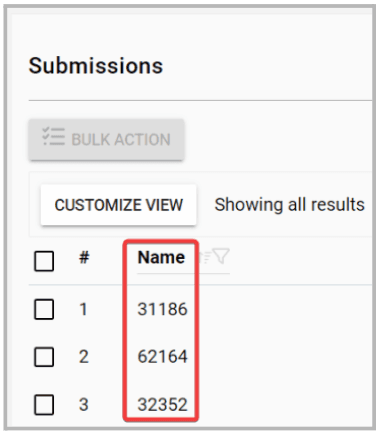This screenshot has width=379, height=435.
Task: Click the sort icon beside Name column
Action: point(204,257)
